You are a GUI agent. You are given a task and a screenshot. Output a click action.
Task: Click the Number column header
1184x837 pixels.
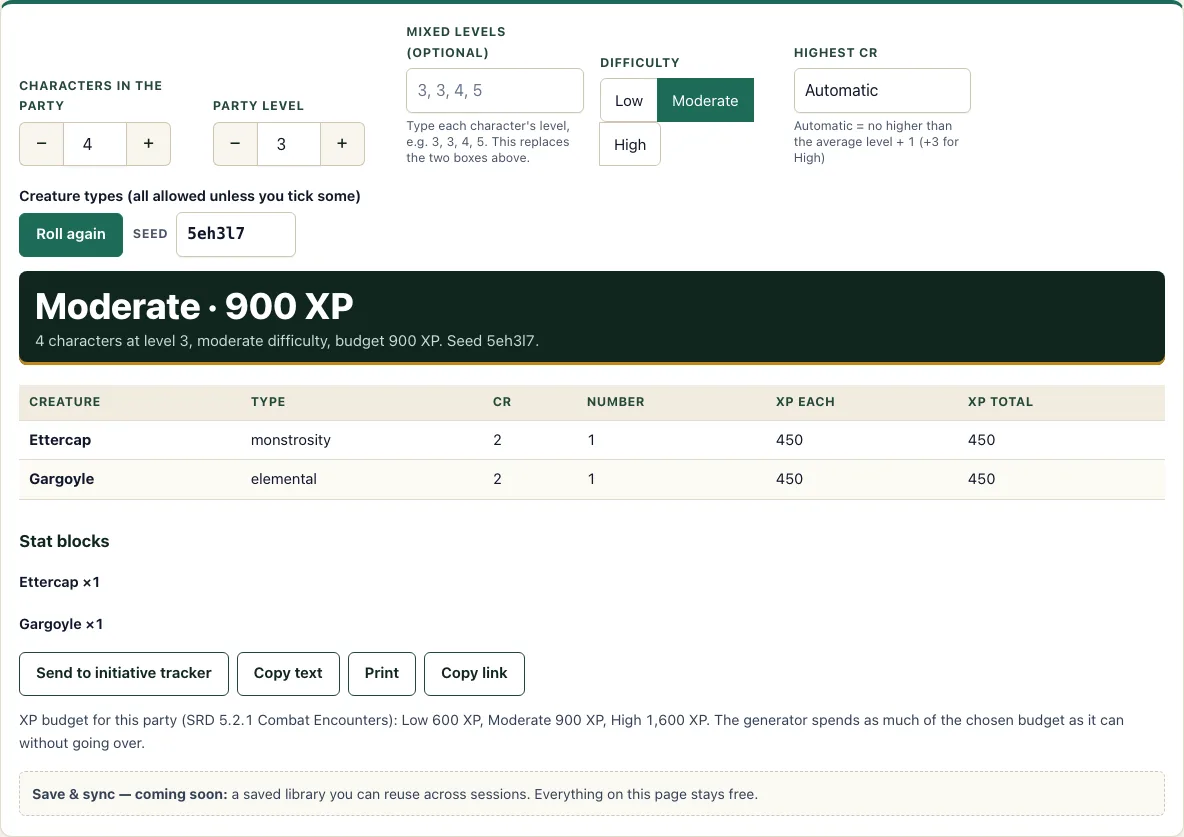(x=615, y=402)
